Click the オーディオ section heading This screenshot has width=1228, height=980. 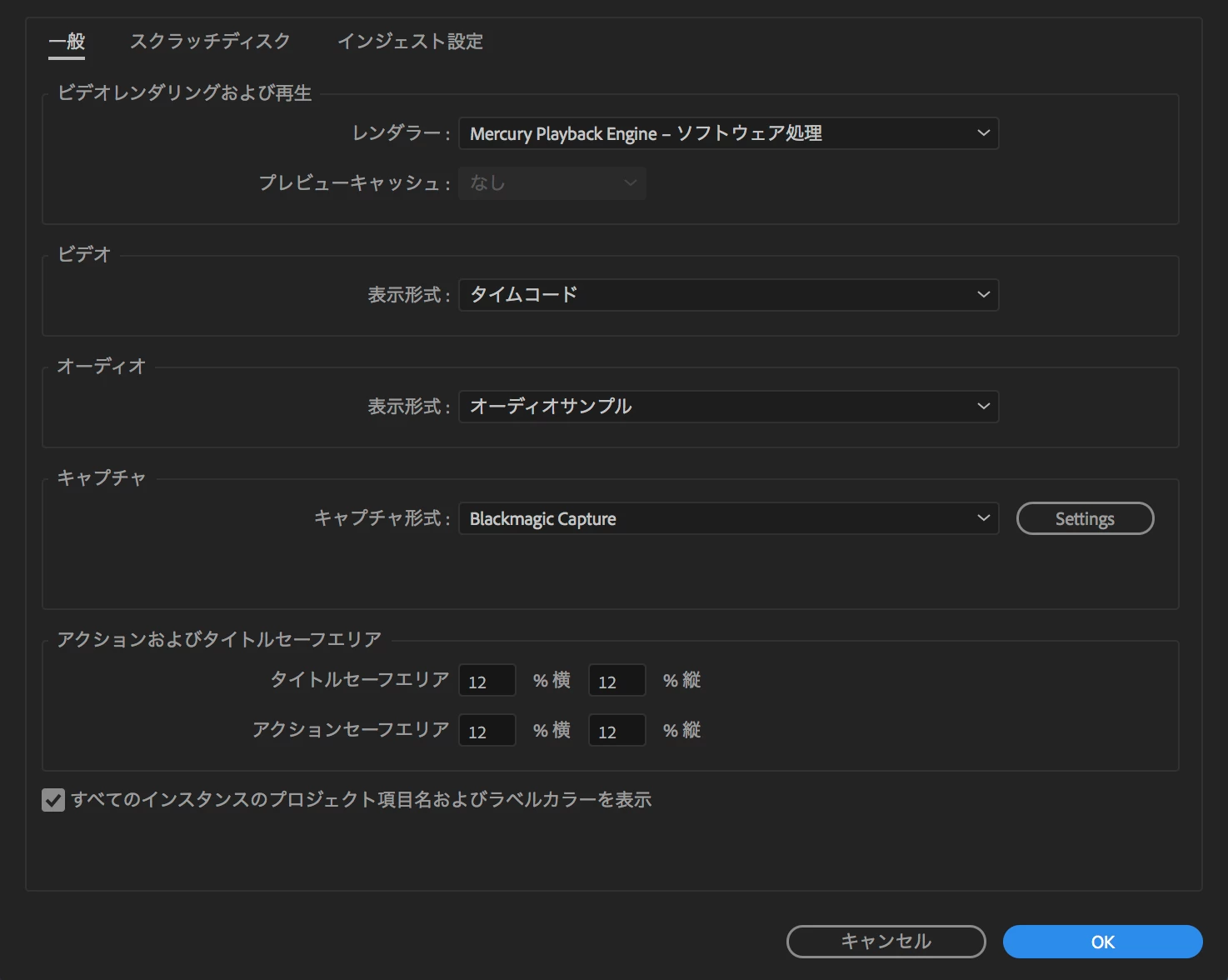[102, 366]
